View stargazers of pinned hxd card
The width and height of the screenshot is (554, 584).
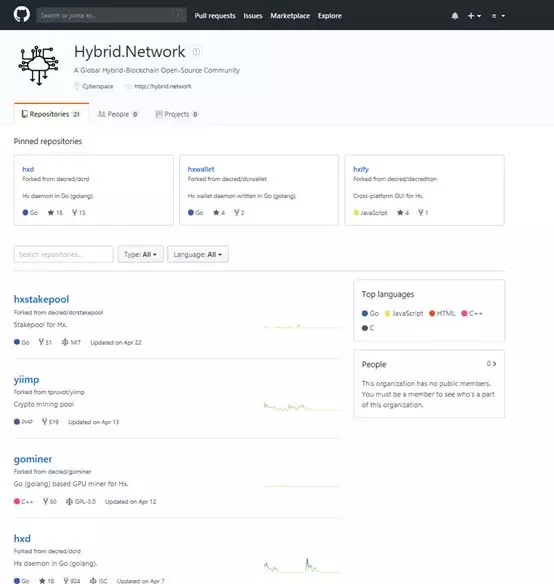coord(55,213)
